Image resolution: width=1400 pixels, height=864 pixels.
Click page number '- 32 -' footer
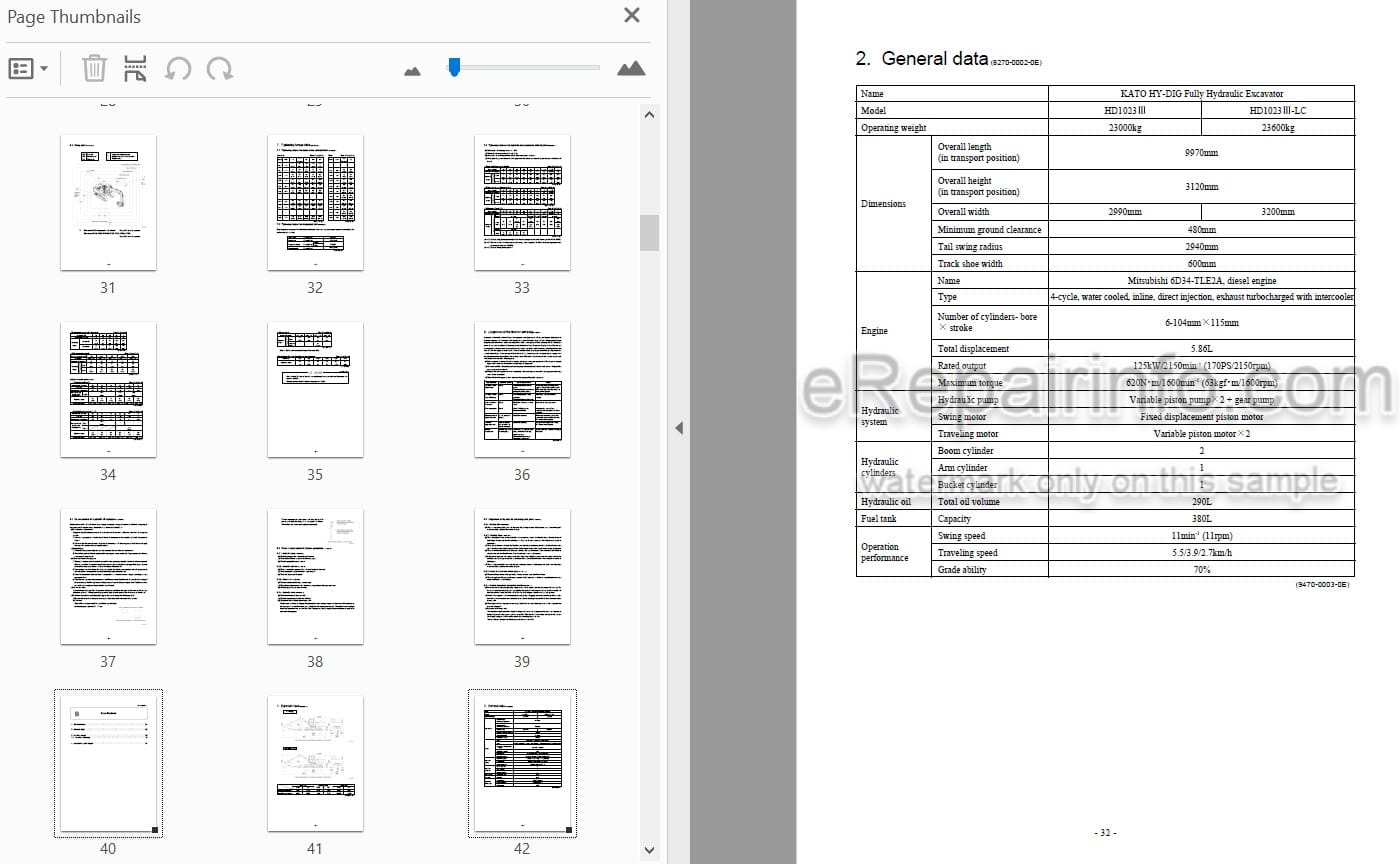pos(1105,832)
